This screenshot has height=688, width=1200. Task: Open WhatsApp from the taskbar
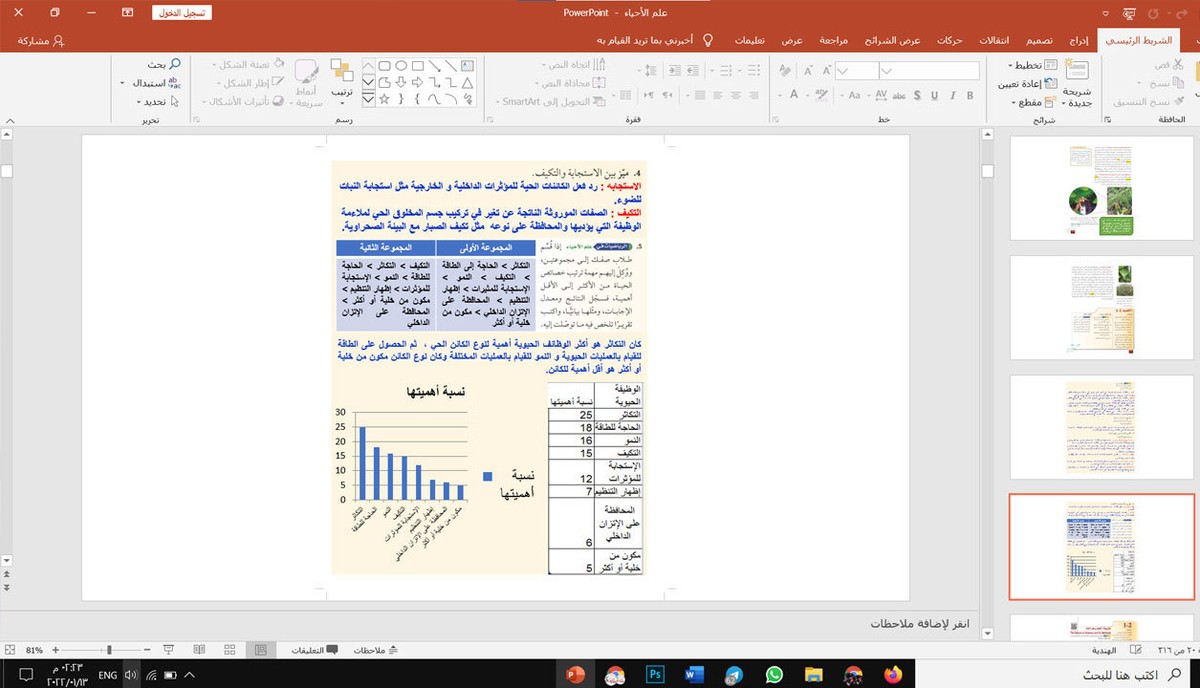pos(773,674)
